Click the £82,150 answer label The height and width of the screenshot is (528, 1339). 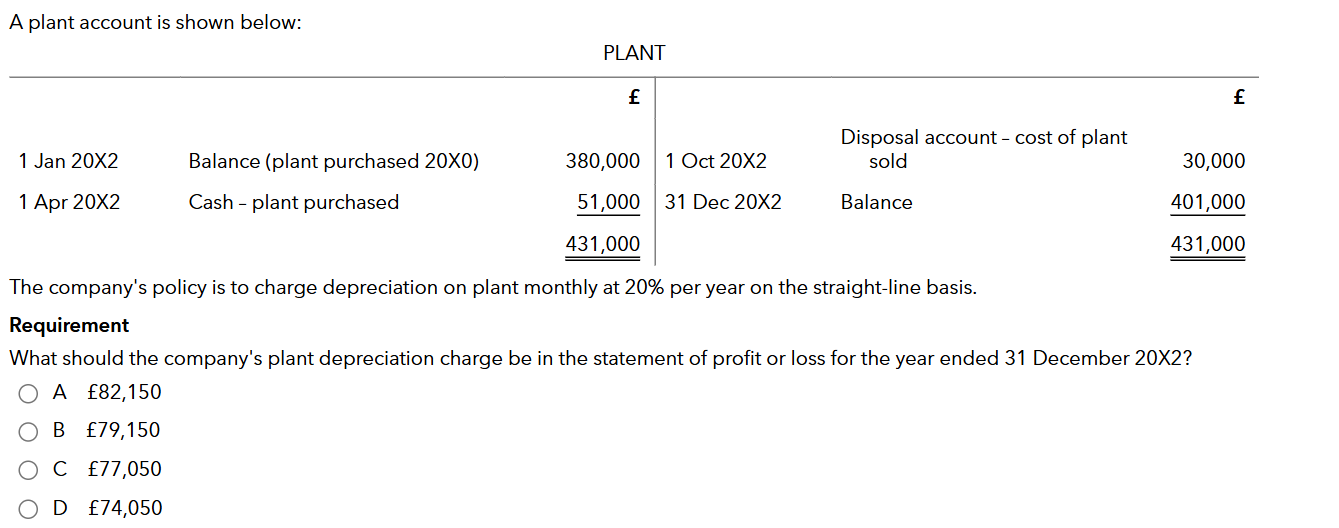click(124, 392)
